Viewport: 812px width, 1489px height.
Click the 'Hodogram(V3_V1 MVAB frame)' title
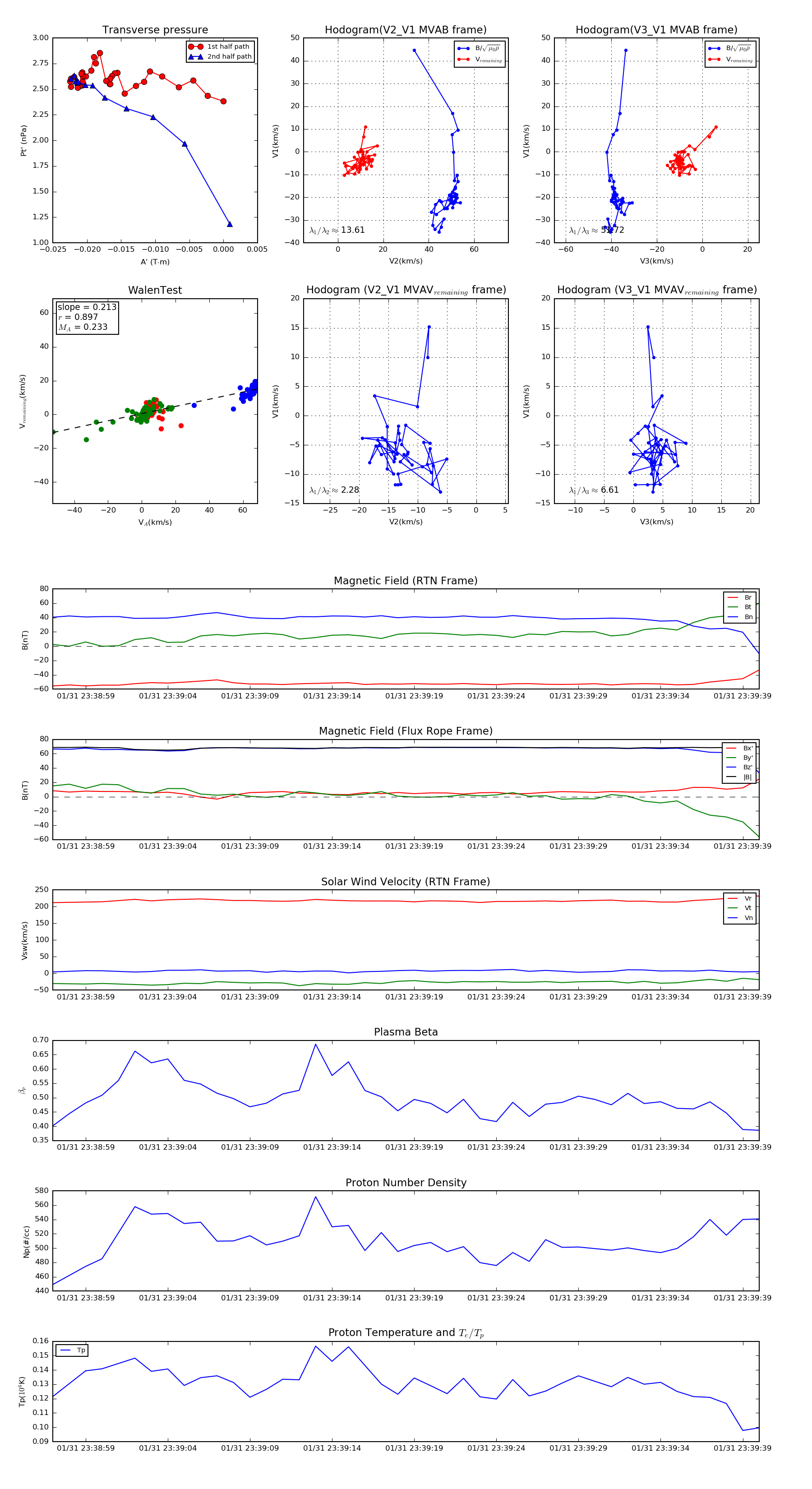click(656, 30)
